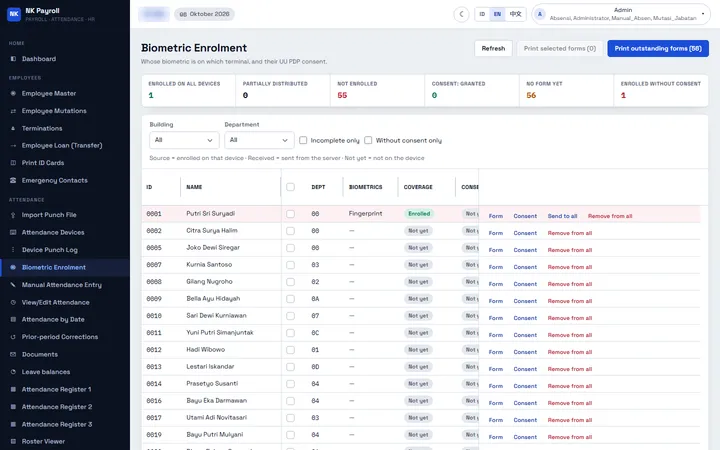Click the Employee Mutations sidebar icon
Screen dimensions: 720x450
point(13,111)
